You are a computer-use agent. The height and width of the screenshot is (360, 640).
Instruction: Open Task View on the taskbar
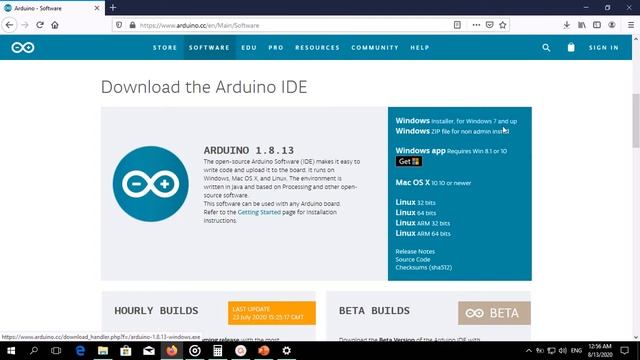(56, 351)
